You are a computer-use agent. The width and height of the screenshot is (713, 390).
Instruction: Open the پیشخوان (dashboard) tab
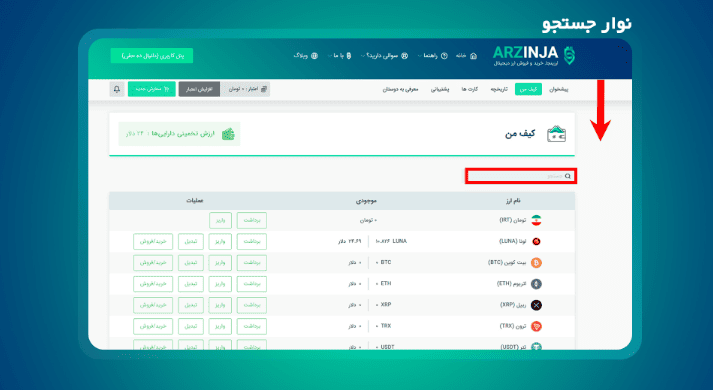click(559, 90)
